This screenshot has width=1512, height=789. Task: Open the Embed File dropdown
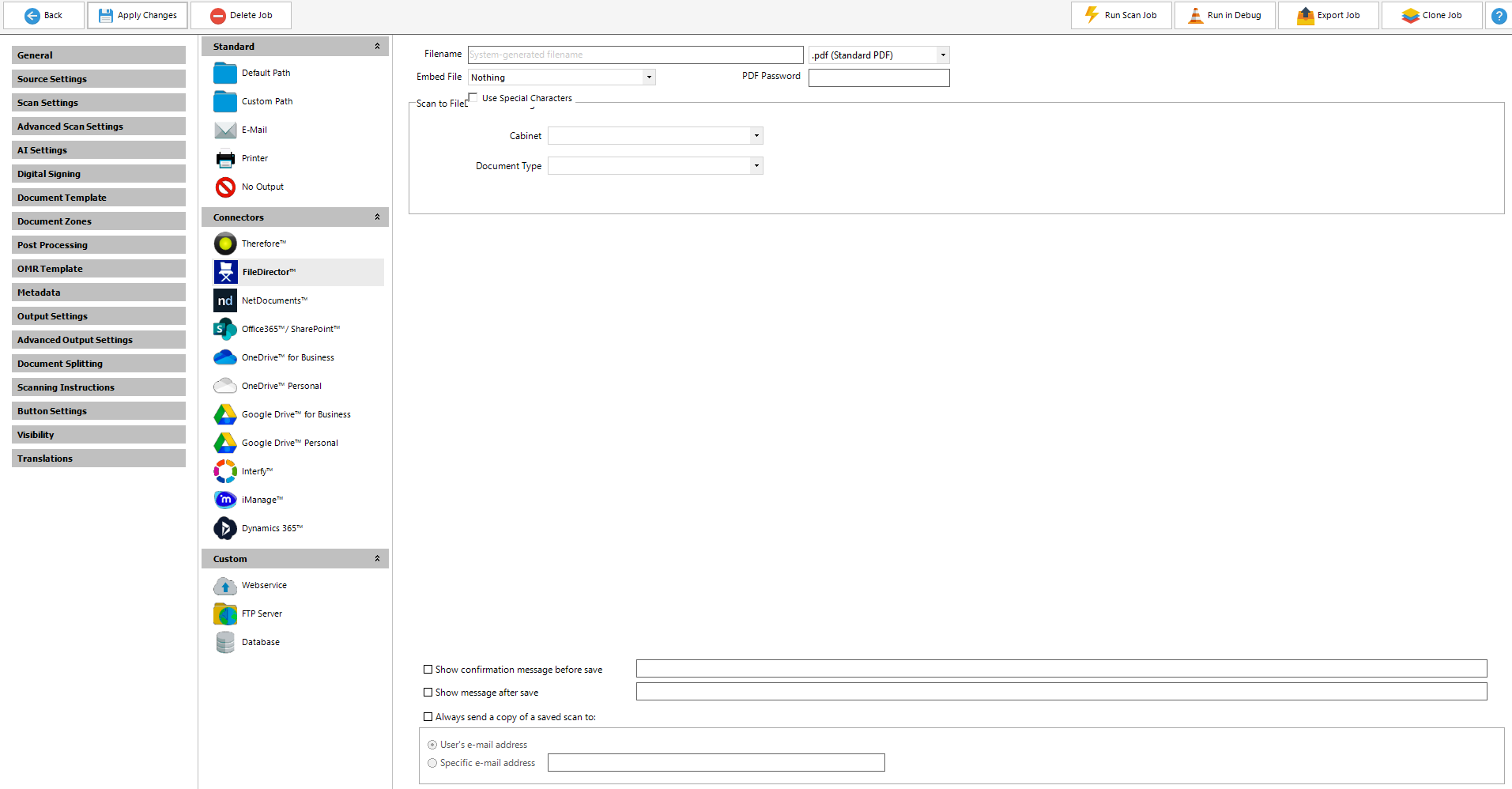tap(649, 77)
